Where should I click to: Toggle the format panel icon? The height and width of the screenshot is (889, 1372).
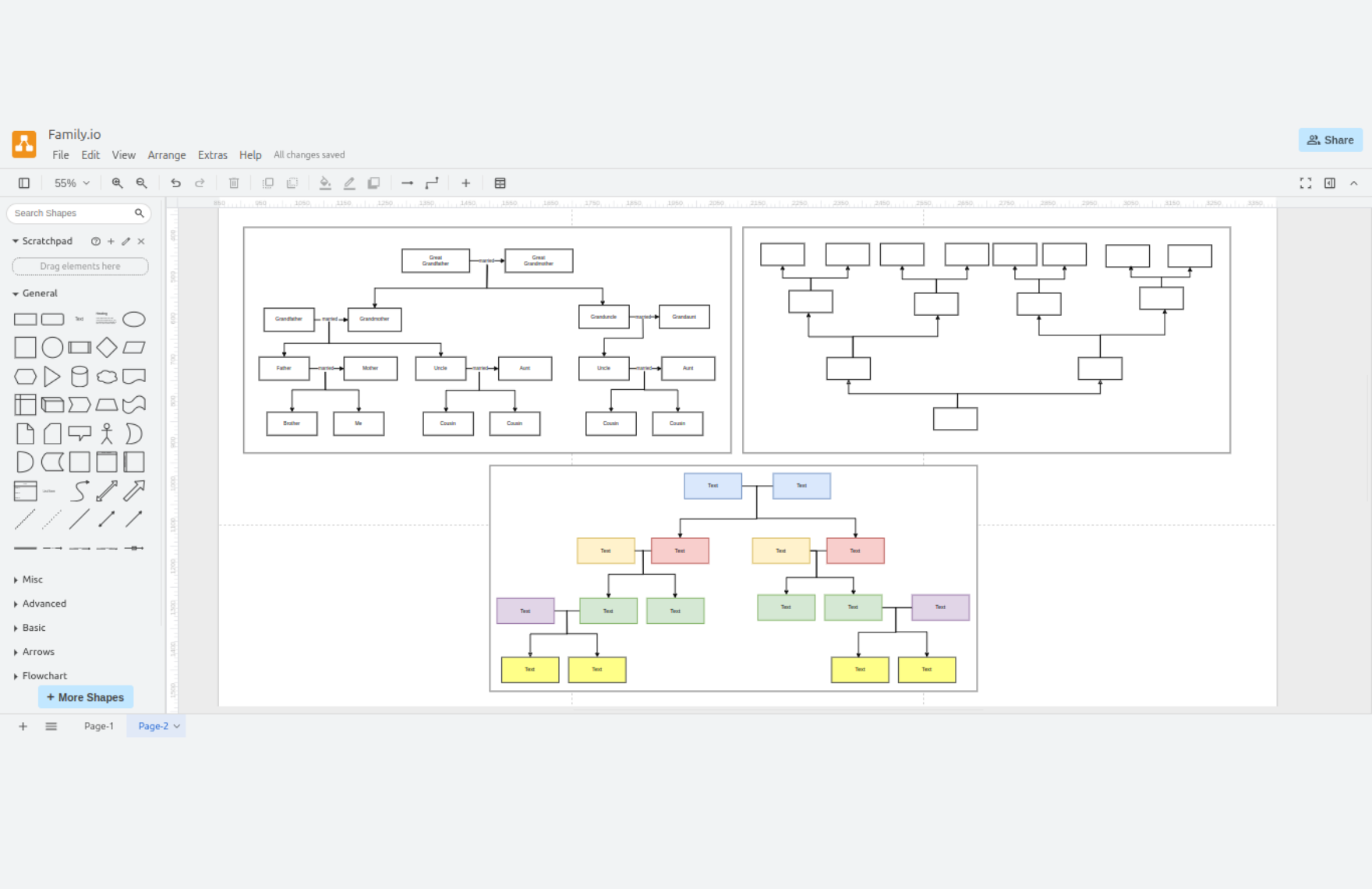point(1330,183)
